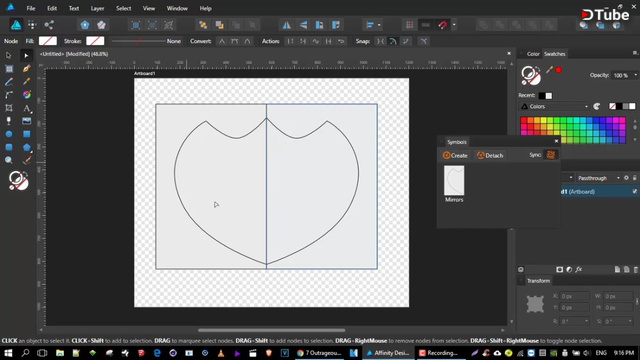This screenshot has height=360, width=640.
Task: Choose the Zoom tool magnifier
Action: (x=9, y=160)
